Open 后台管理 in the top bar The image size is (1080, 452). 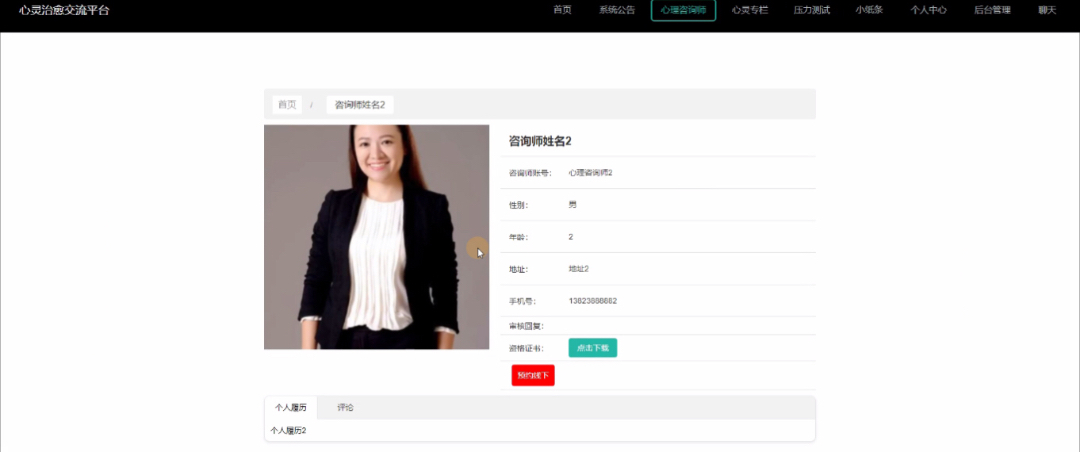991,10
